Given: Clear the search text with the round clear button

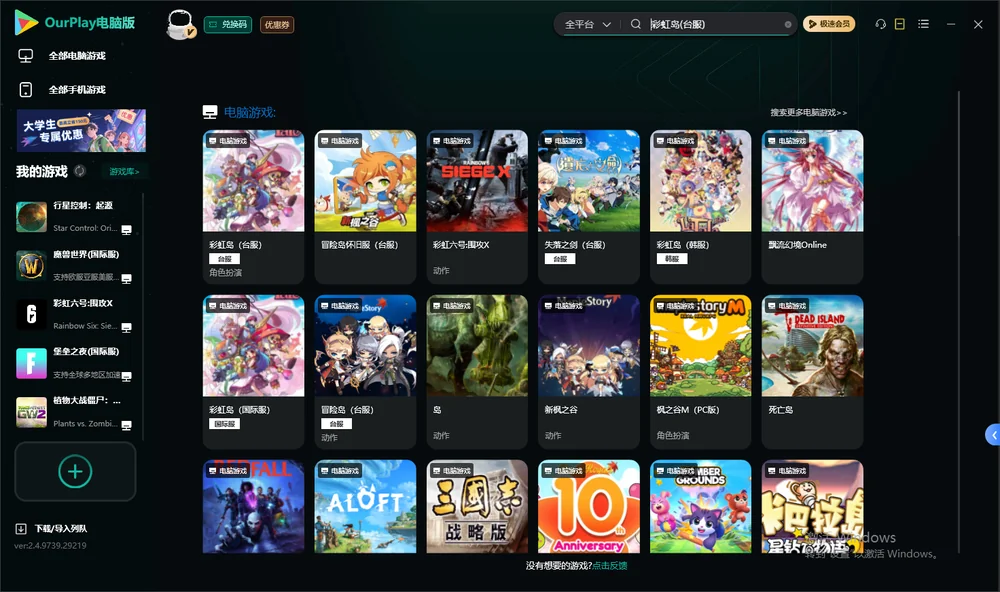Looking at the screenshot, I should pyautogui.click(x=788, y=24).
